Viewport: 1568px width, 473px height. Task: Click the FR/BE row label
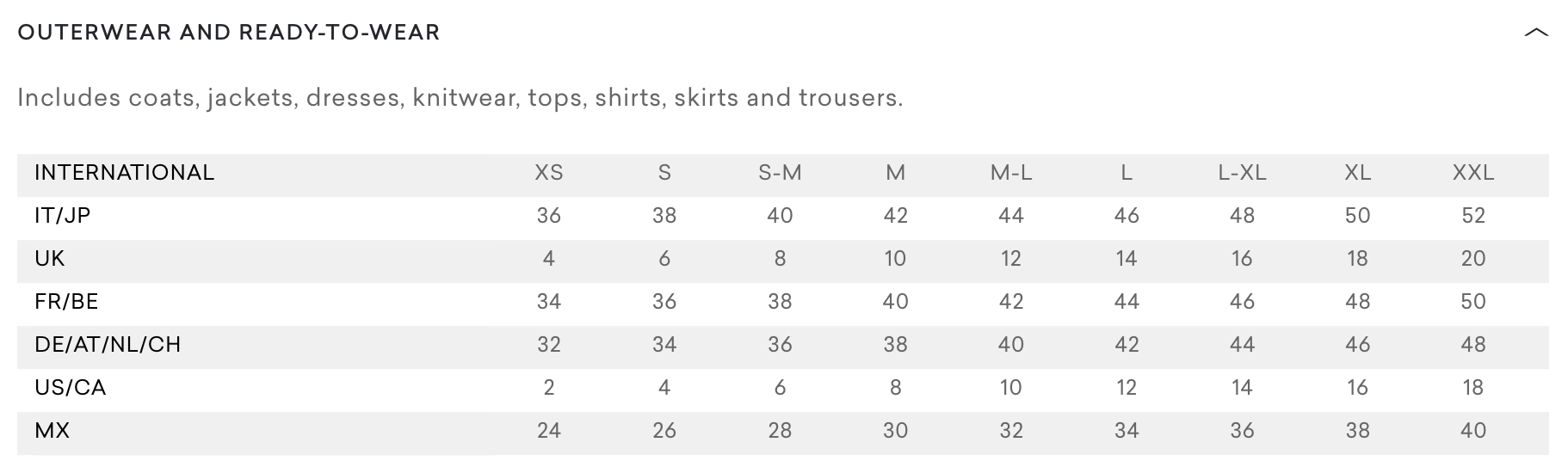[66, 302]
